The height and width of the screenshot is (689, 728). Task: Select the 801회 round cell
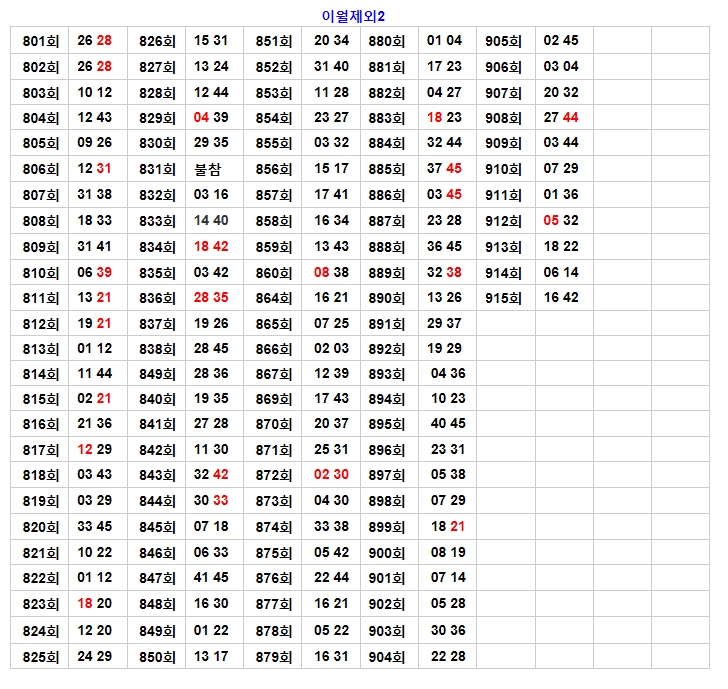(40, 41)
